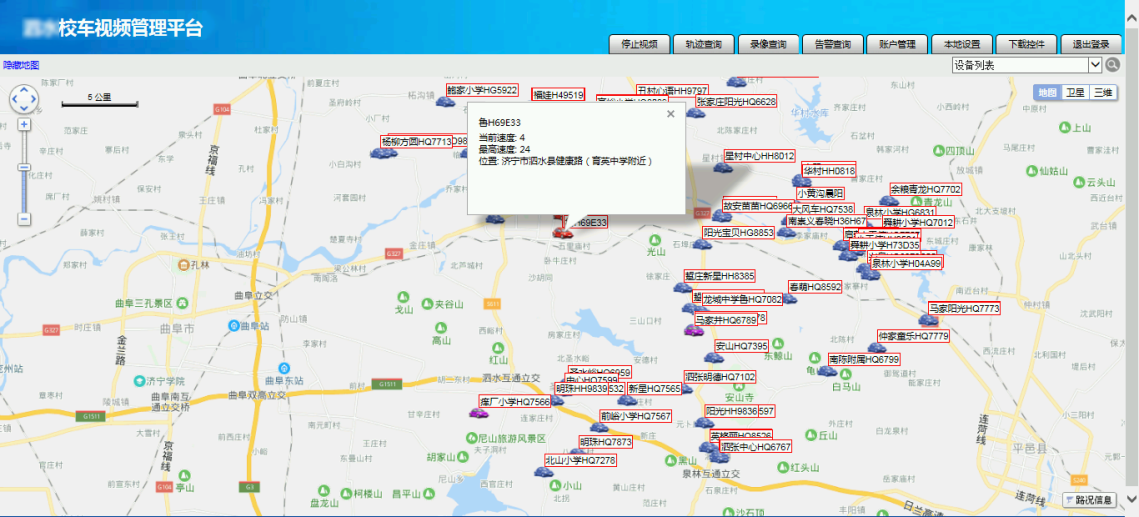Close the 鲁H69E33 info popup
1139x517 pixels.
tap(670, 114)
